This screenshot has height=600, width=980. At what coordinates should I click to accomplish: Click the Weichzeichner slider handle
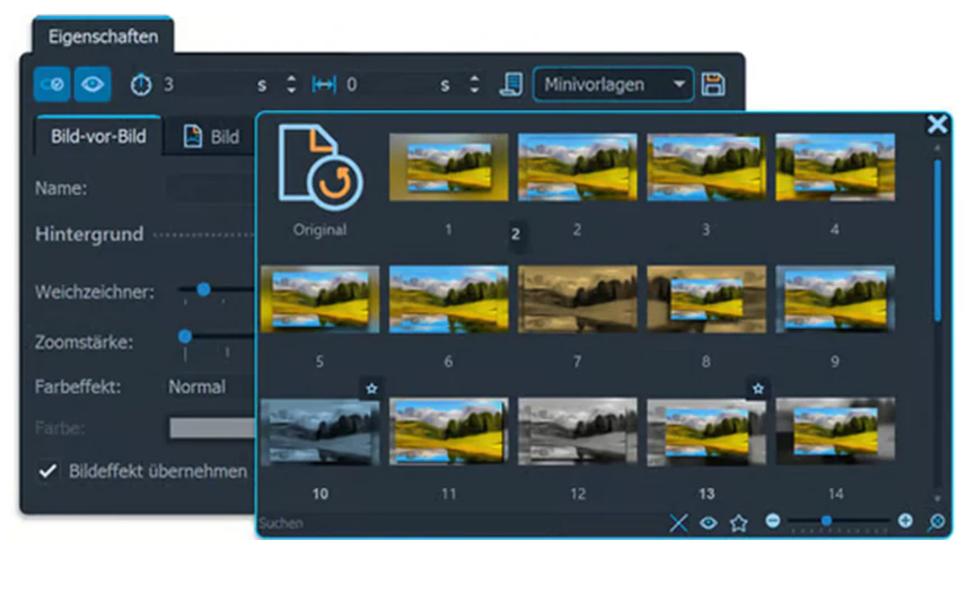click(203, 290)
